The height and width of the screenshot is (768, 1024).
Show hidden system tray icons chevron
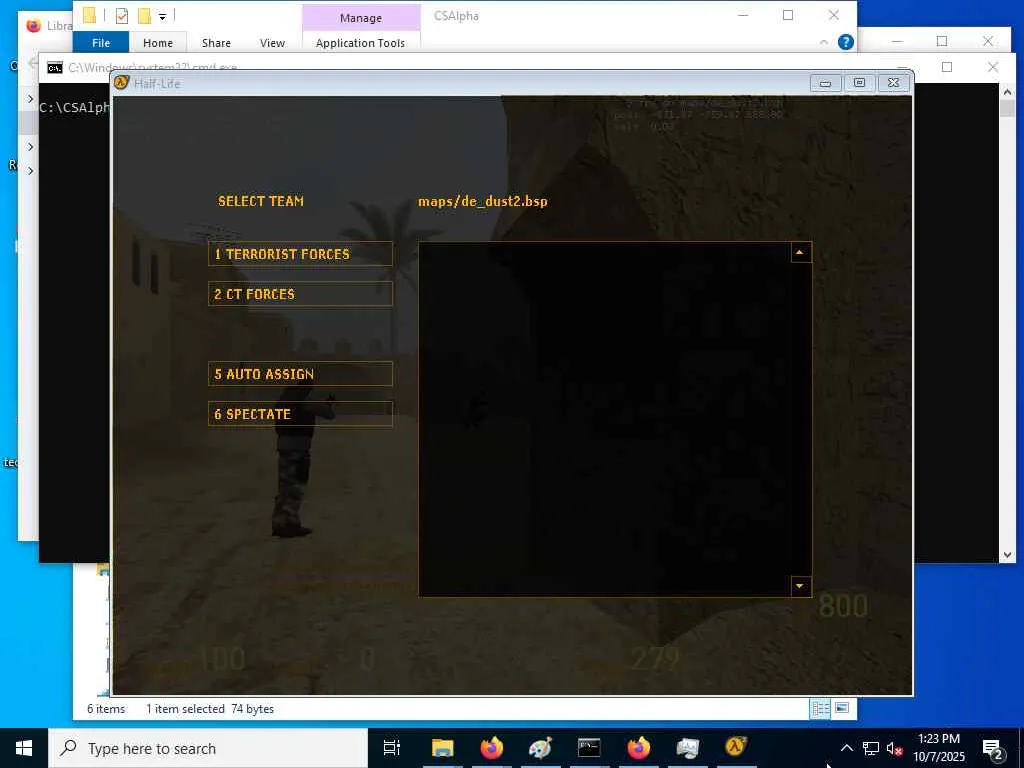(x=846, y=748)
